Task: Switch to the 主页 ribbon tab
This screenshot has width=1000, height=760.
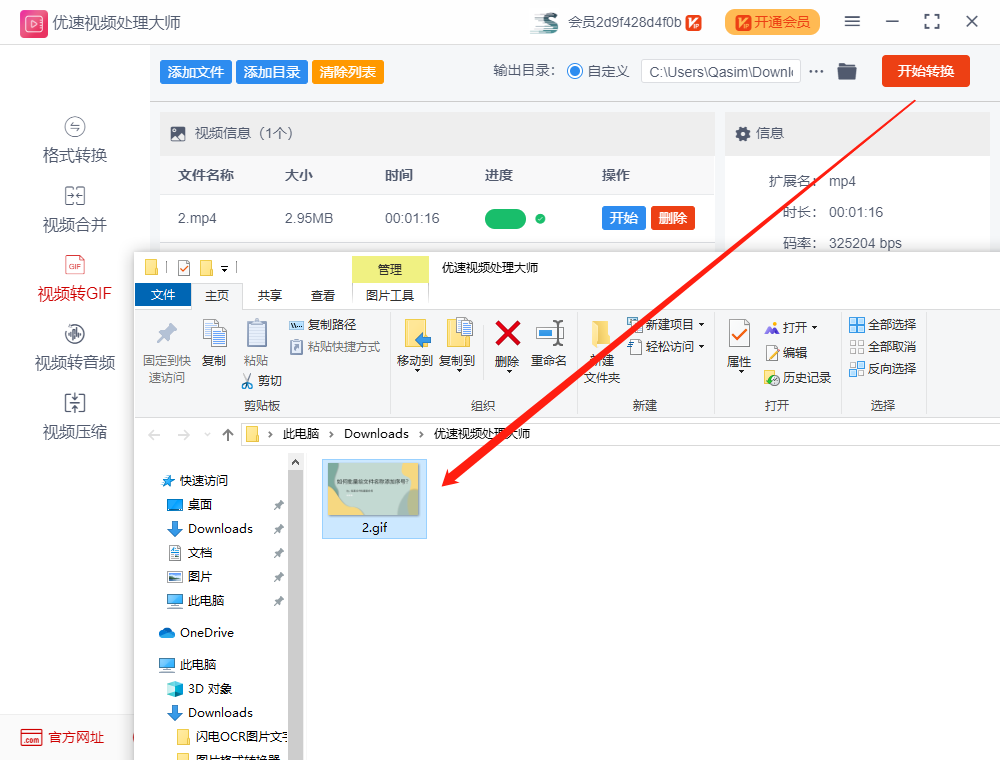Action: pyautogui.click(x=217, y=295)
